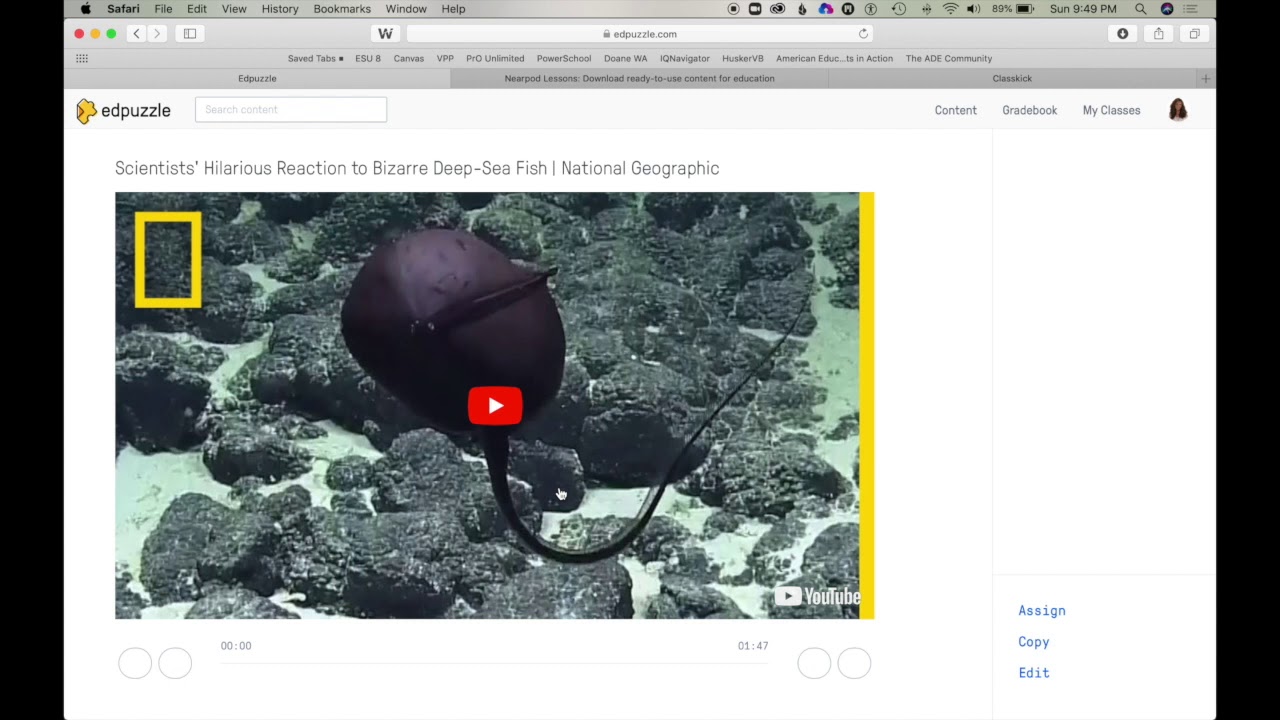Open Siri from the menu bar
The width and height of the screenshot is (1280, 720).
pos(1166,9)
